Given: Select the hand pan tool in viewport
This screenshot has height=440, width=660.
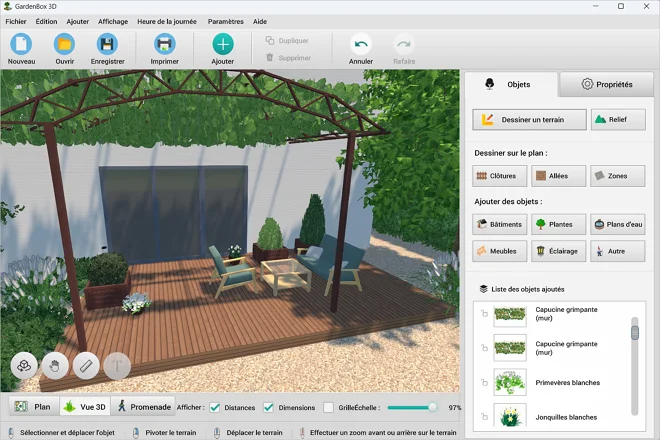Looking at the screenshot, I should tap(55, 365).
